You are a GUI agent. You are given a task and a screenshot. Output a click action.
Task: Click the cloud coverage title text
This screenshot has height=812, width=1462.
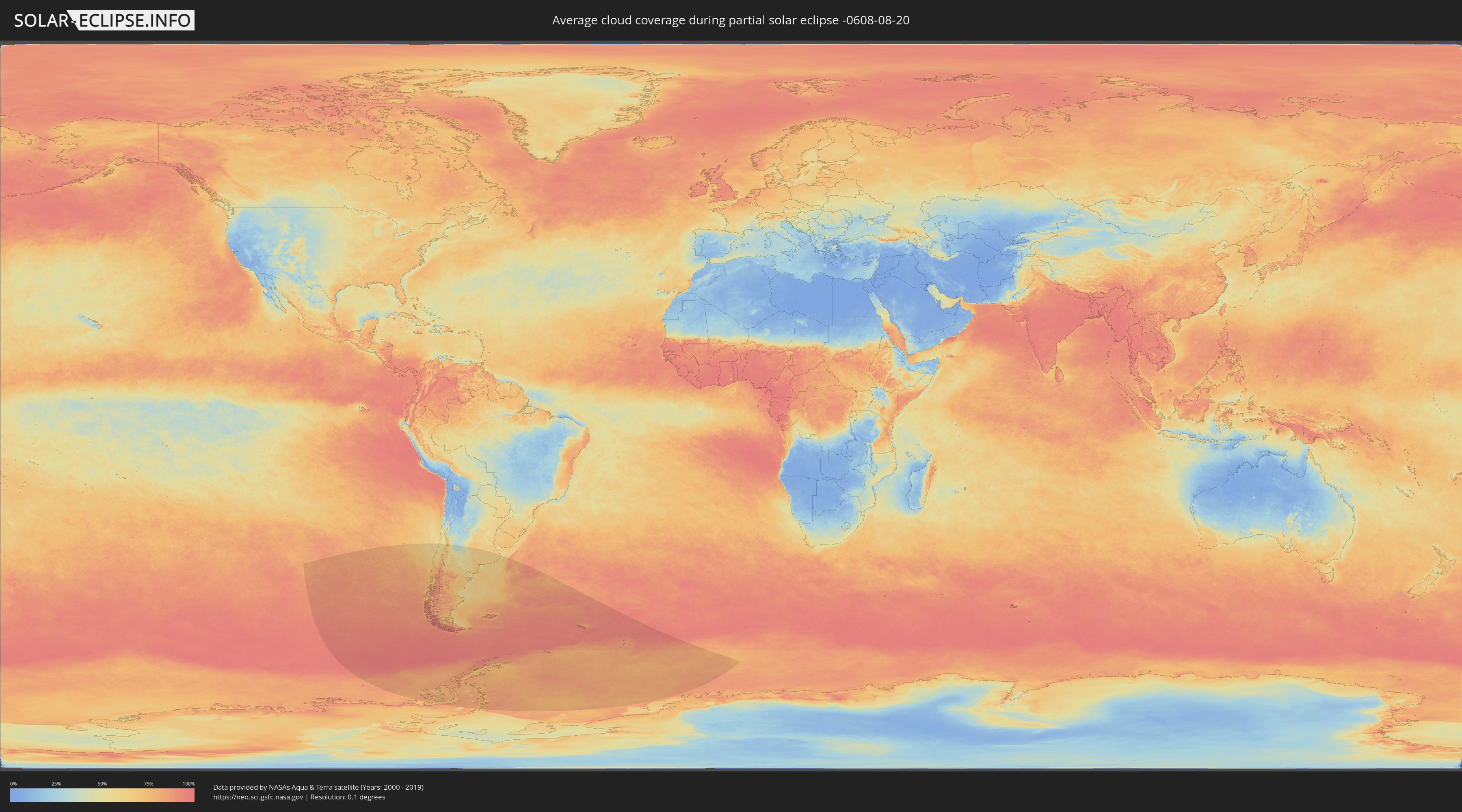(x=731, y=20)
